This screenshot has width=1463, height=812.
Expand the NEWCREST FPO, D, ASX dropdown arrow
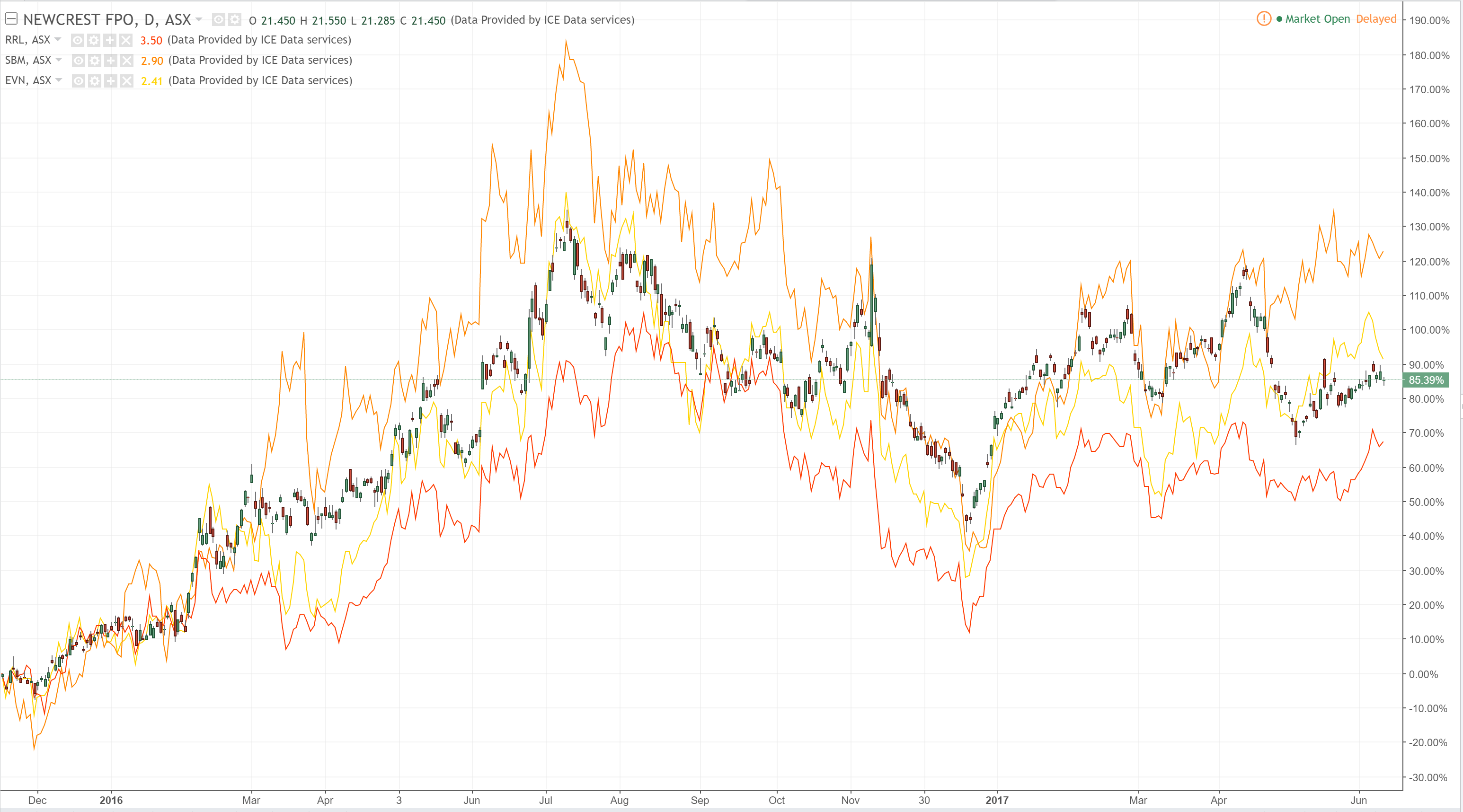[x=199, y=19]
